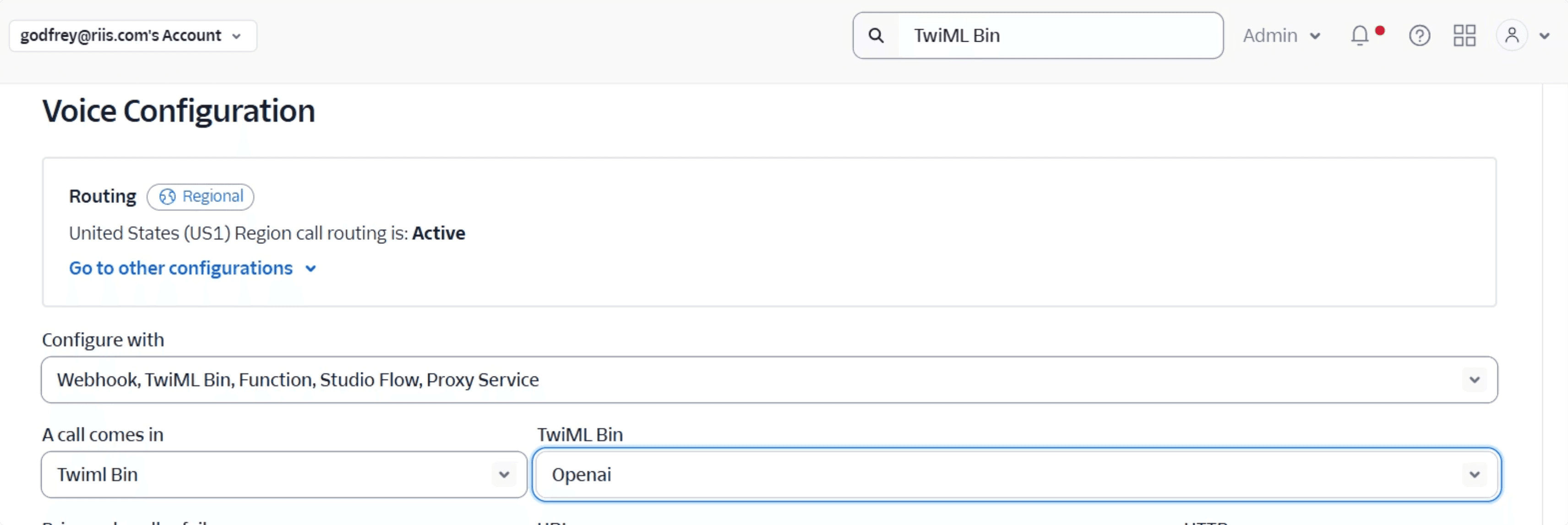Click the Twiml Bin dropdown arrow

[504, 475]
